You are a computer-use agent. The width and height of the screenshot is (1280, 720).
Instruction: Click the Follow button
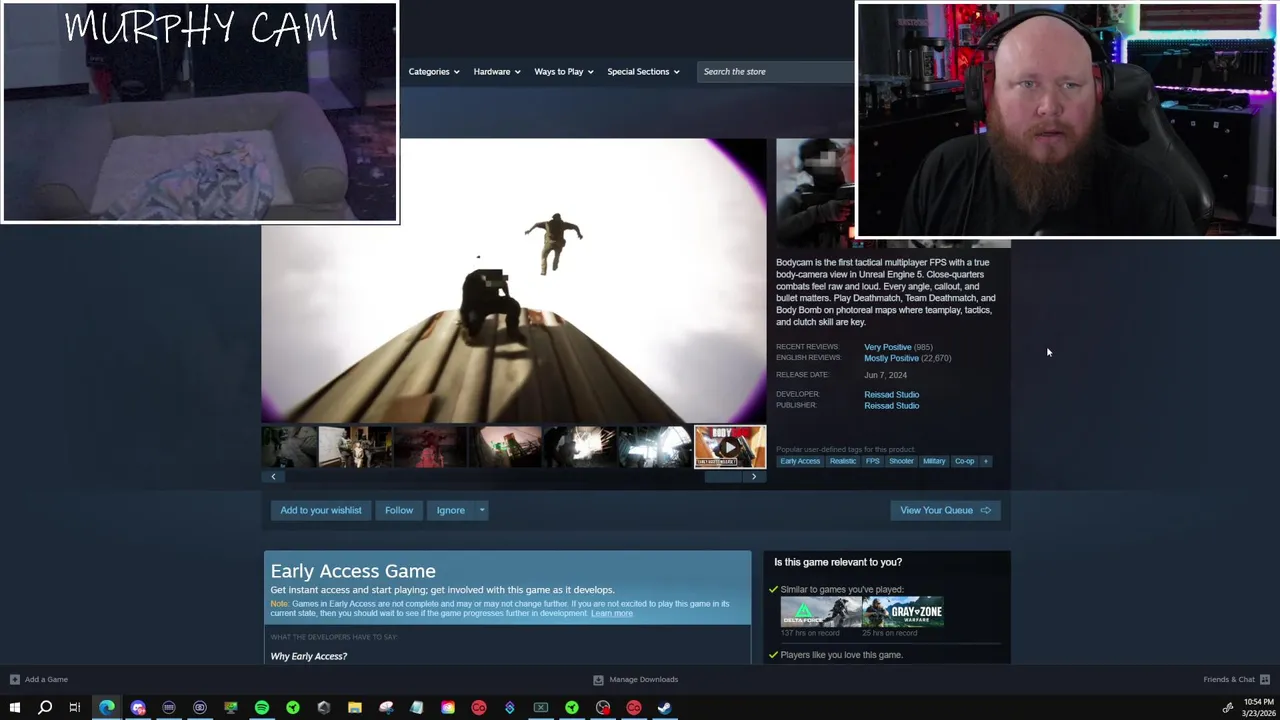click(x=399, y=510)
